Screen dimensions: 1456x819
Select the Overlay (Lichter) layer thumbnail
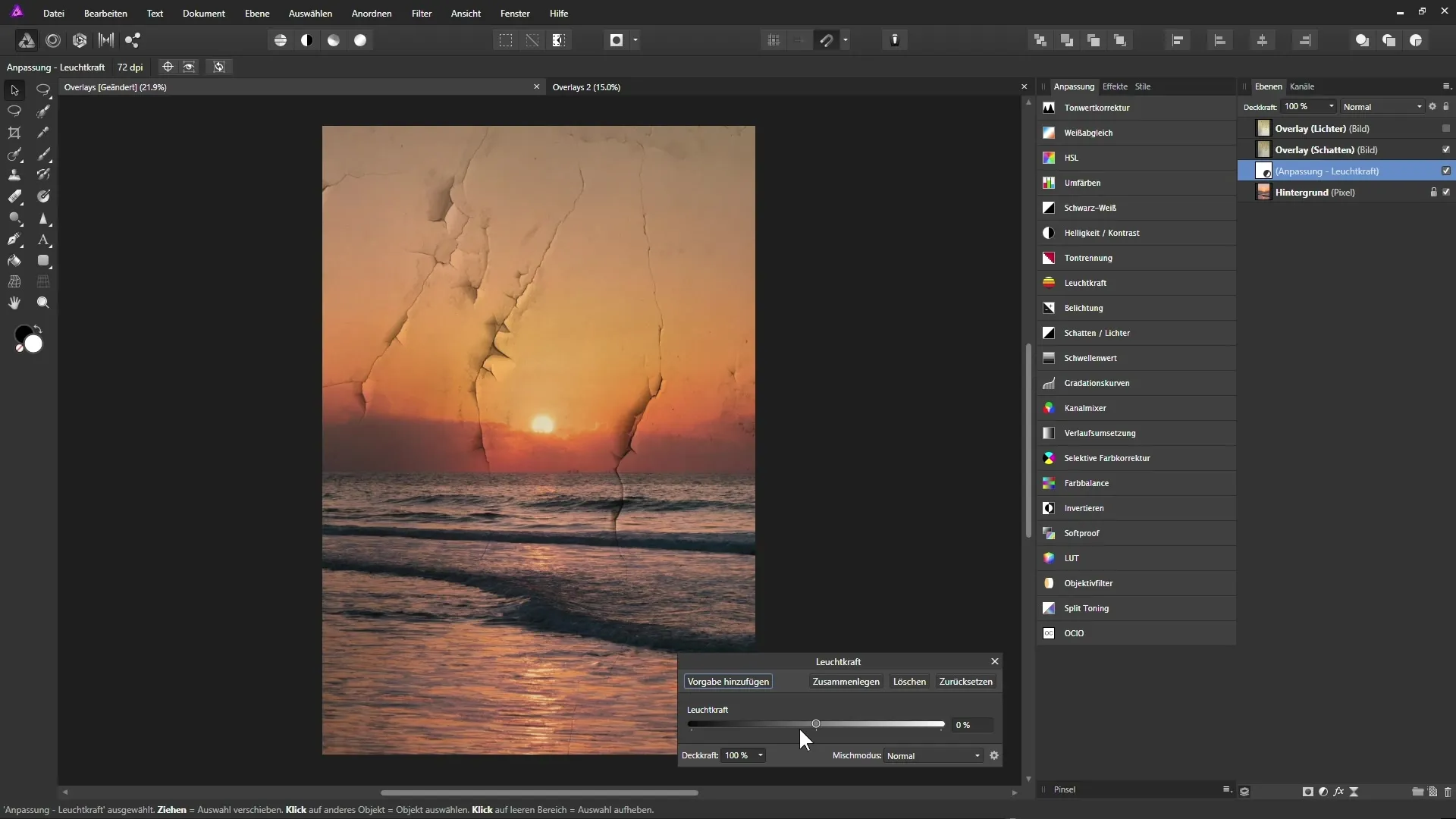click(1263, 128)
